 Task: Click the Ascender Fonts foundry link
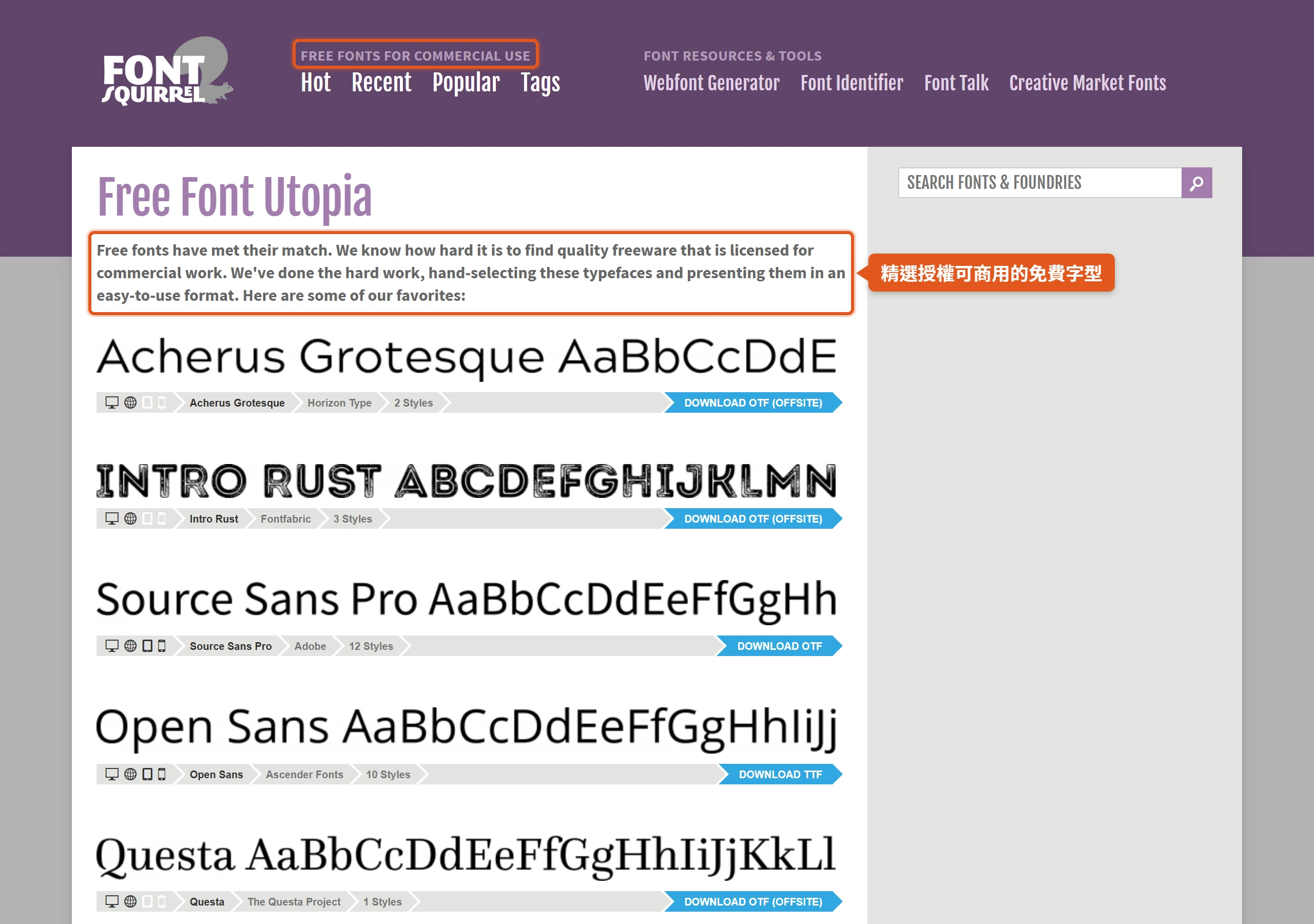click(304, 774)
